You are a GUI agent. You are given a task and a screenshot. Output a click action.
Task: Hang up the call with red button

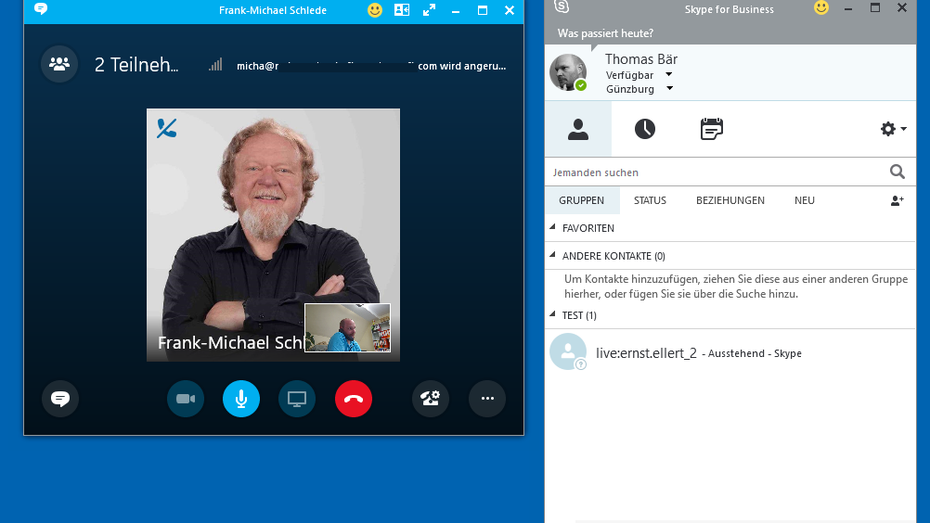coord(353,399)
